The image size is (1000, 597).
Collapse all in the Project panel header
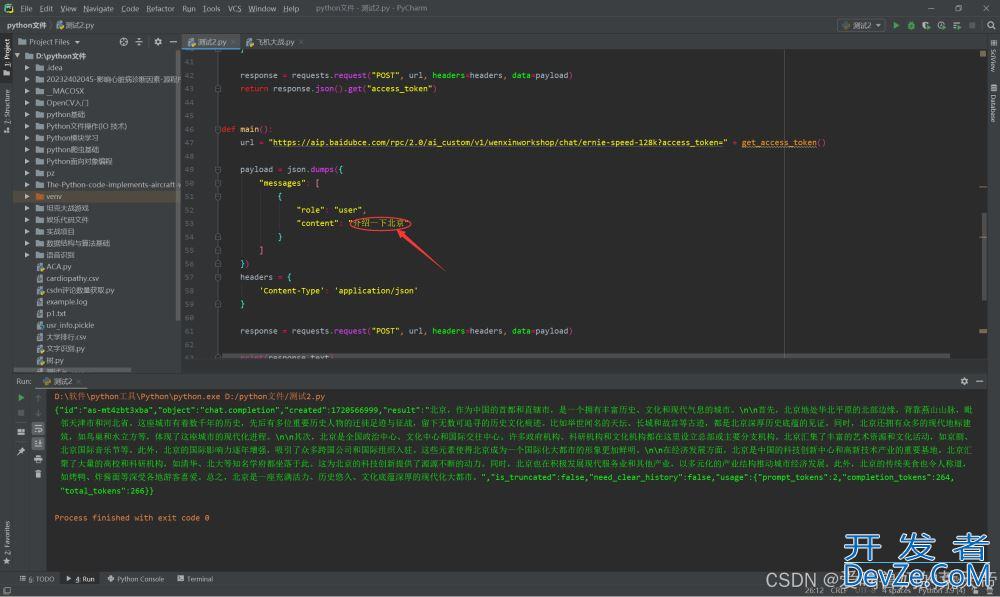click(139, 42)
